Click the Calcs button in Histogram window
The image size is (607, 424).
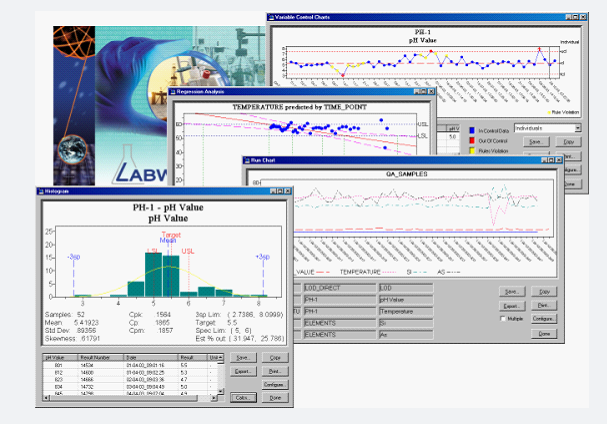[243, 398]
